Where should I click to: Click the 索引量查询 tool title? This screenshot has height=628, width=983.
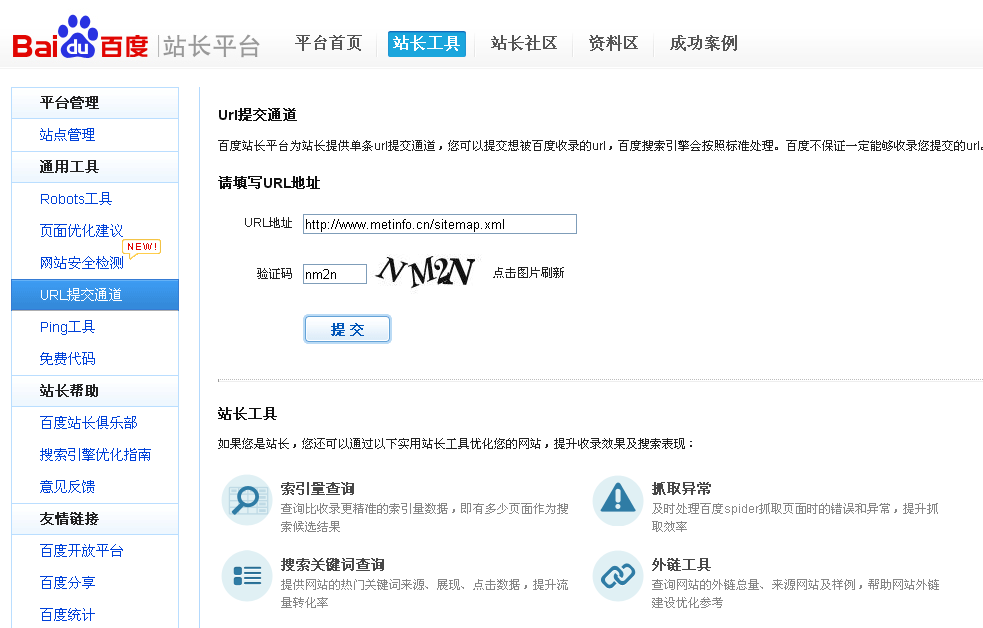(x=317, y=489)
